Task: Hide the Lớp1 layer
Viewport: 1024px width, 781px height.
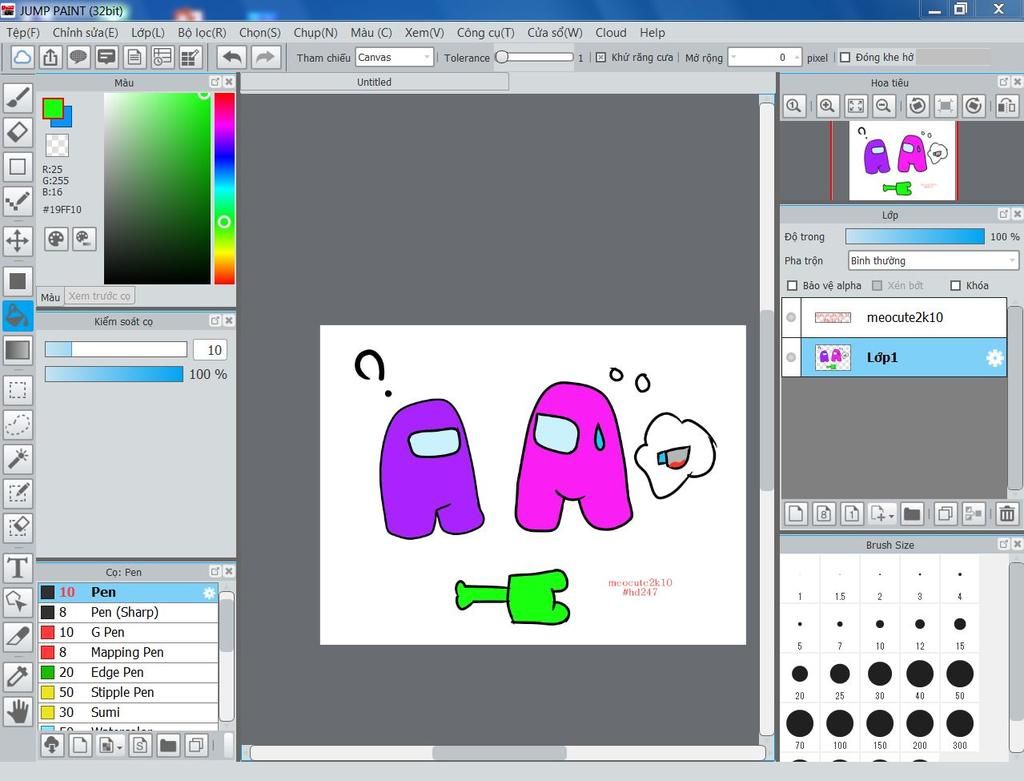Action: (791, 357)
